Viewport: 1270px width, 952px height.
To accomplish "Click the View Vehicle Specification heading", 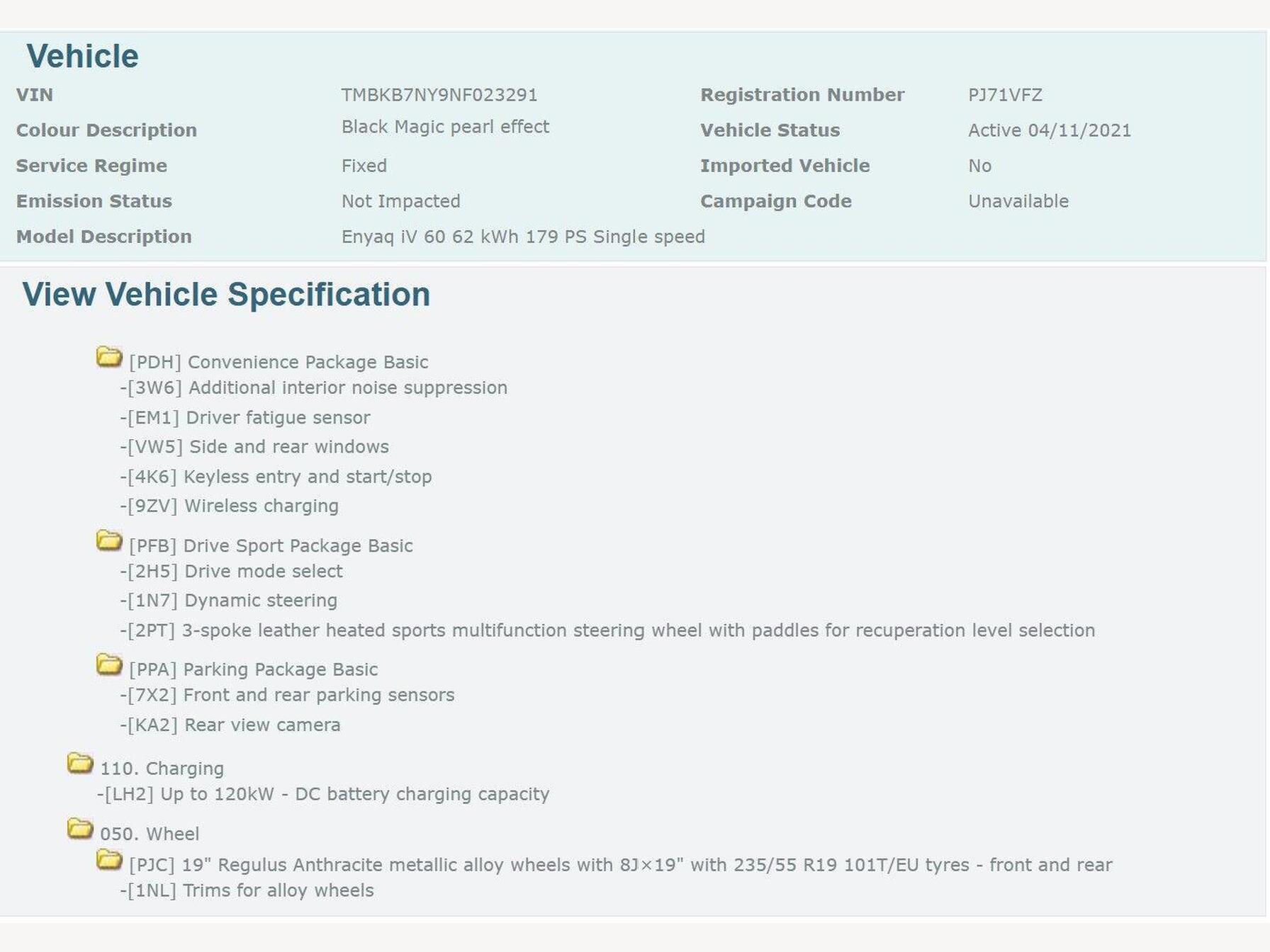I will [226, 295].
